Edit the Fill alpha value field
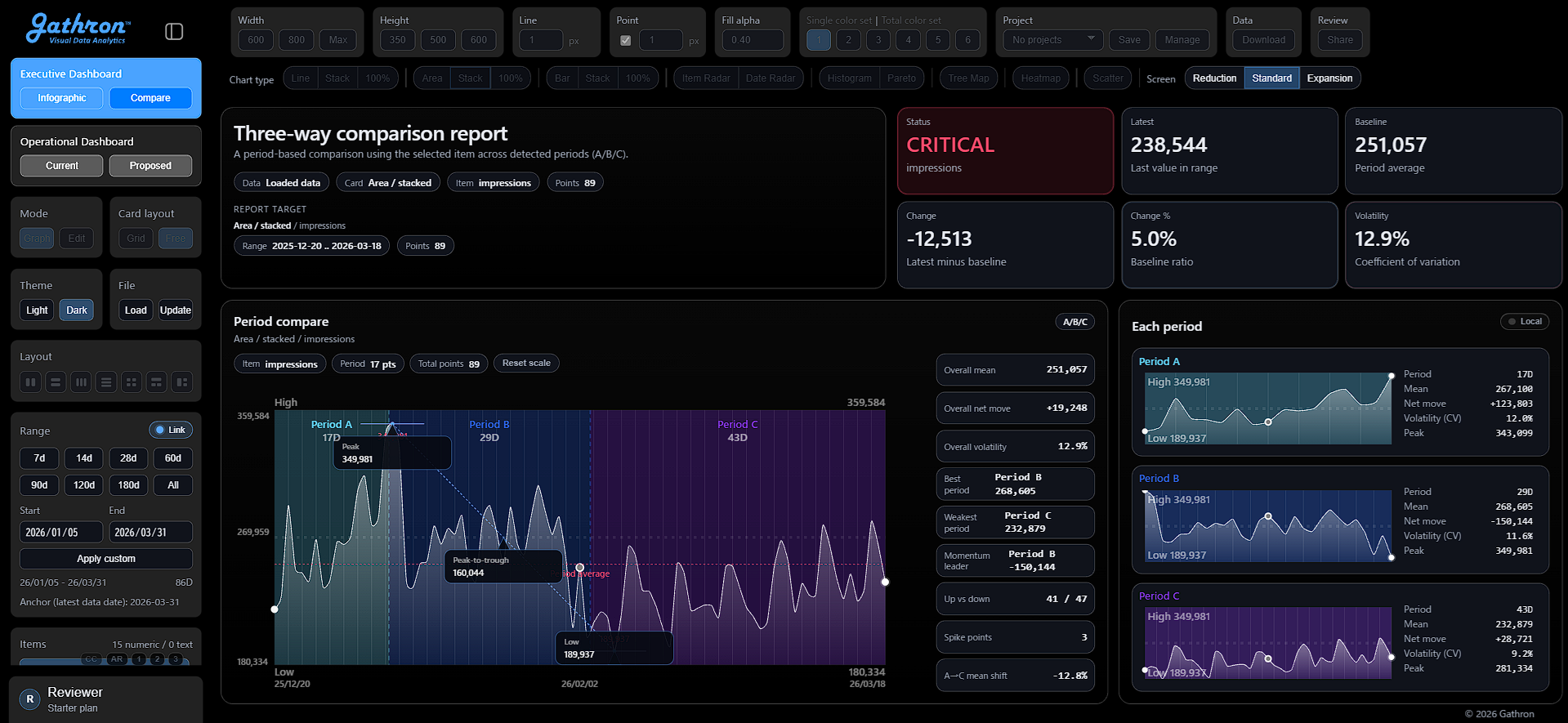 pos(753,40)
